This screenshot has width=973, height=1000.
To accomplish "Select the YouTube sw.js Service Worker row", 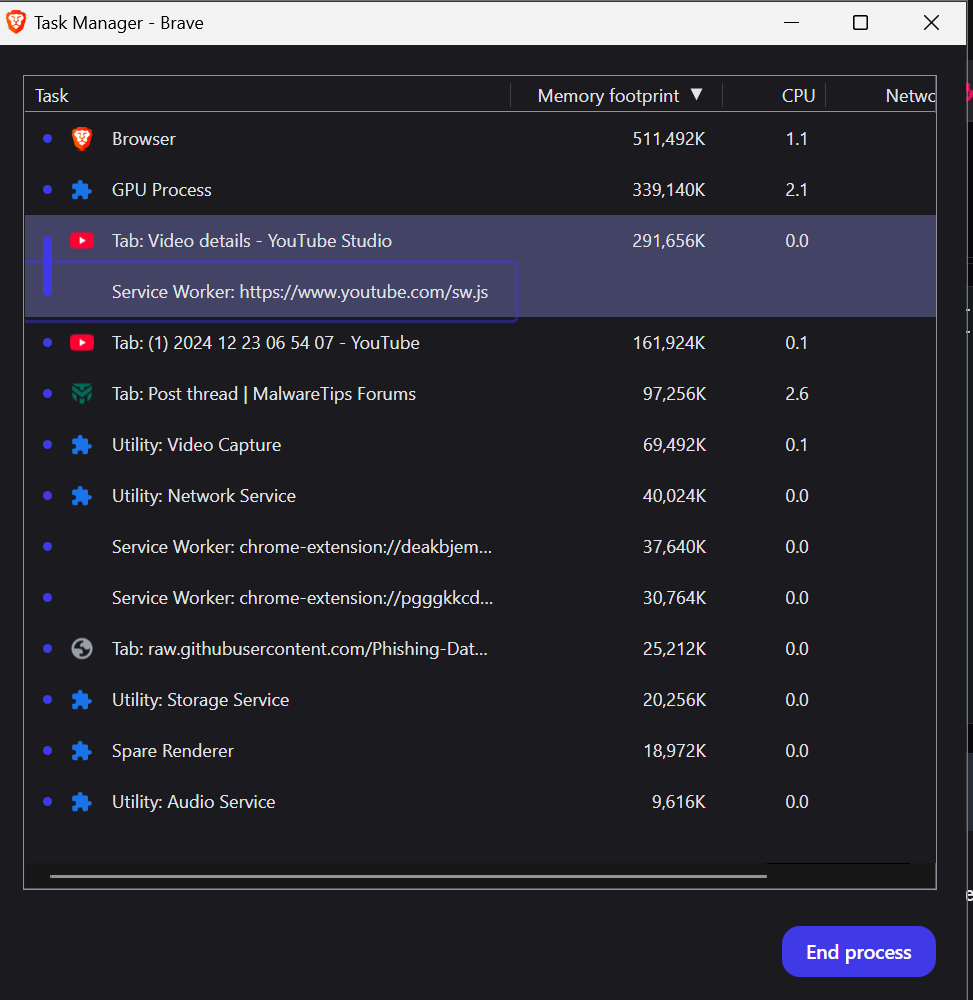I will click(x=300, y=292).
